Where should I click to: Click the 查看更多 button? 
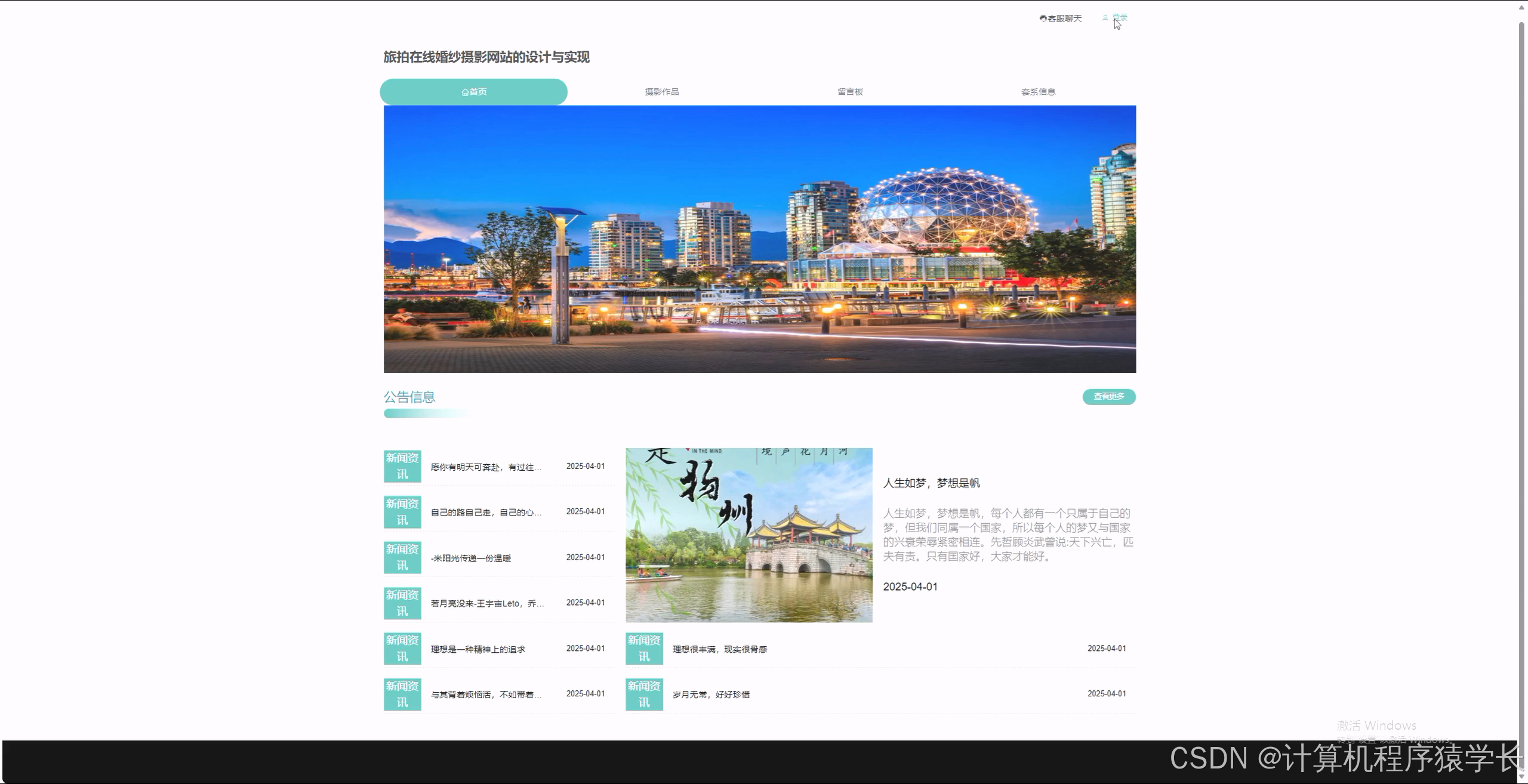tap(1108, 396)
